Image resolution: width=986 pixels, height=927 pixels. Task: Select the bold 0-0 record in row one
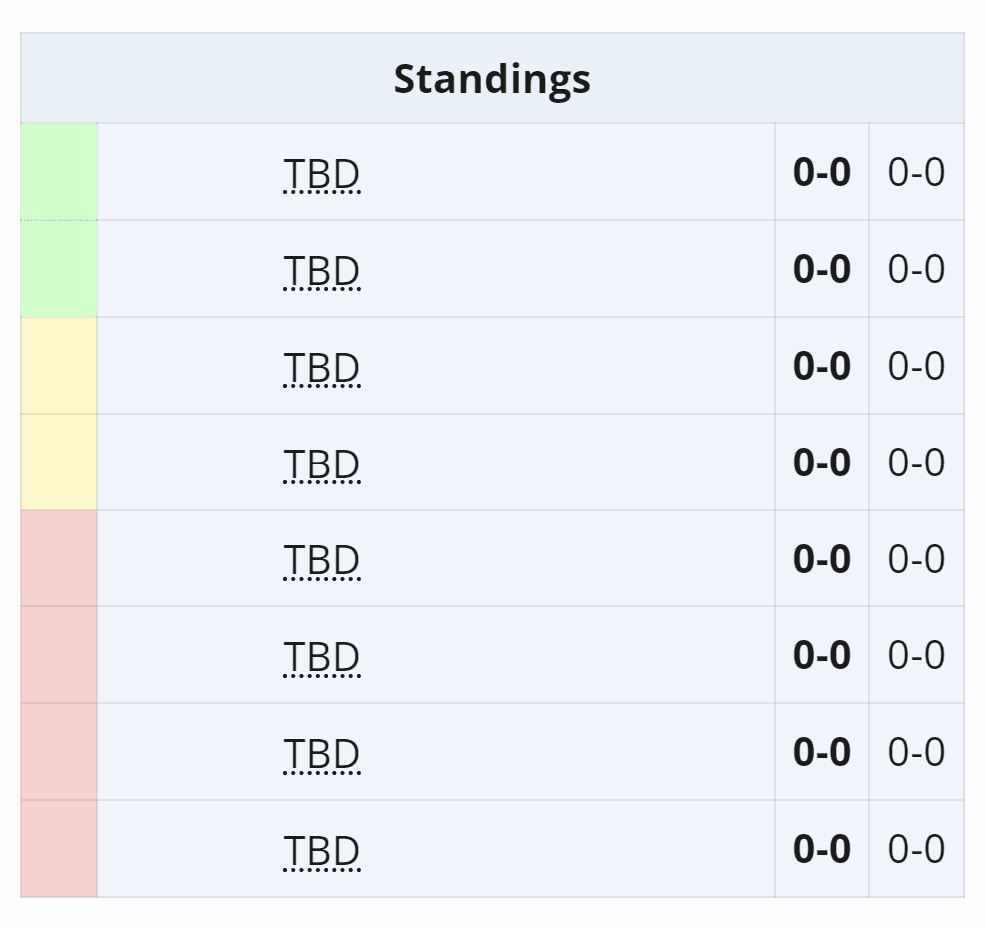pyautogui.click(x=822, y=172)
